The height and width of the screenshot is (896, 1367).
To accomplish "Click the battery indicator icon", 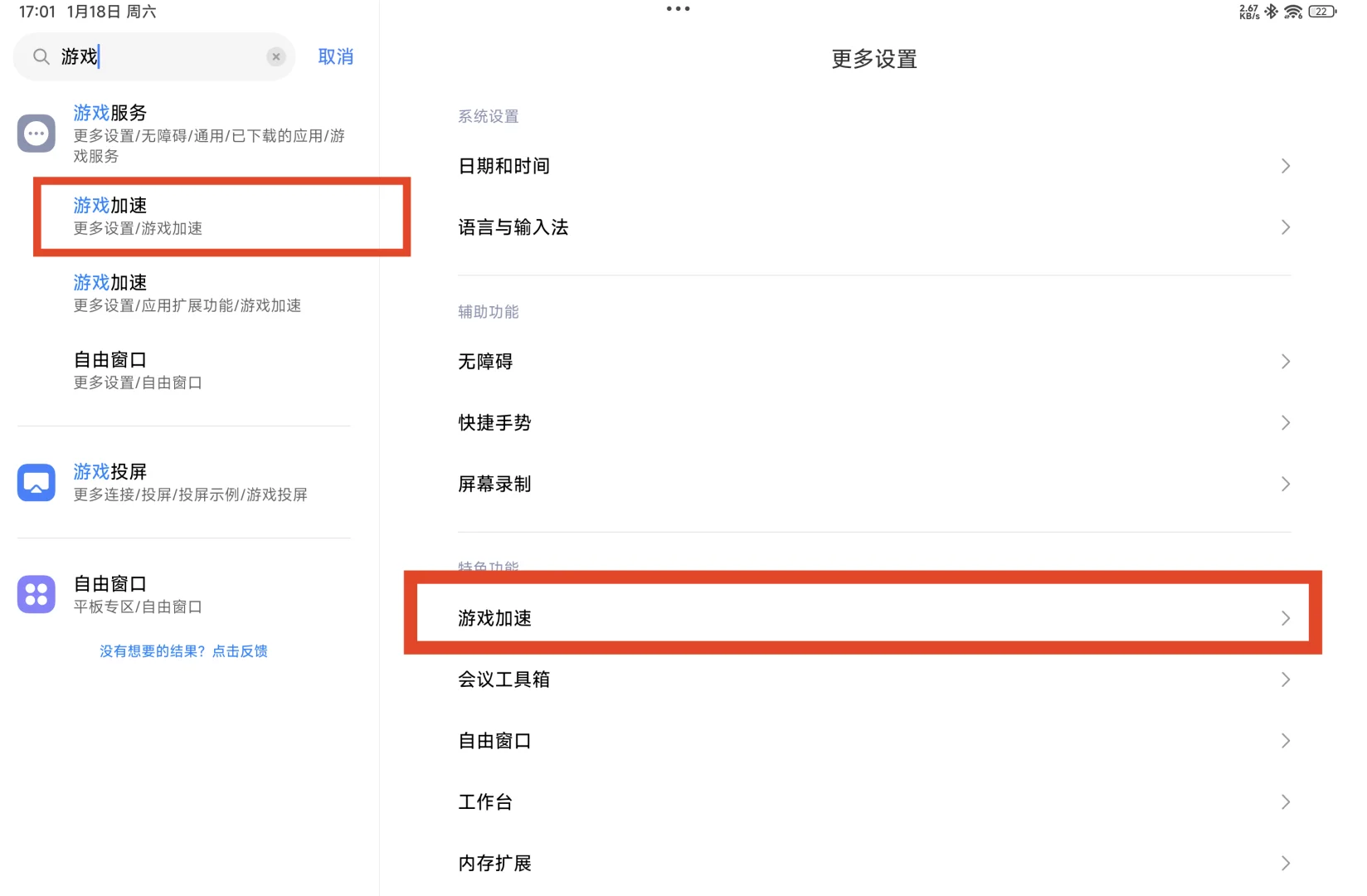I will (x=1321, y=12).
